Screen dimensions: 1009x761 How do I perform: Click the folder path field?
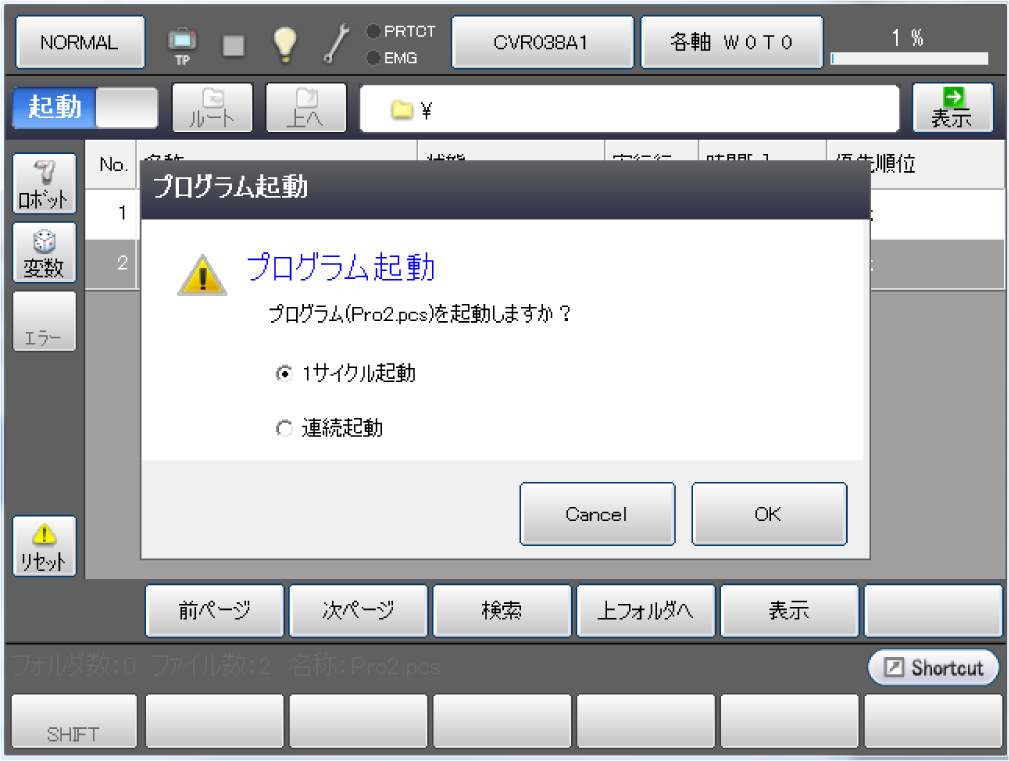click(629, 109)
